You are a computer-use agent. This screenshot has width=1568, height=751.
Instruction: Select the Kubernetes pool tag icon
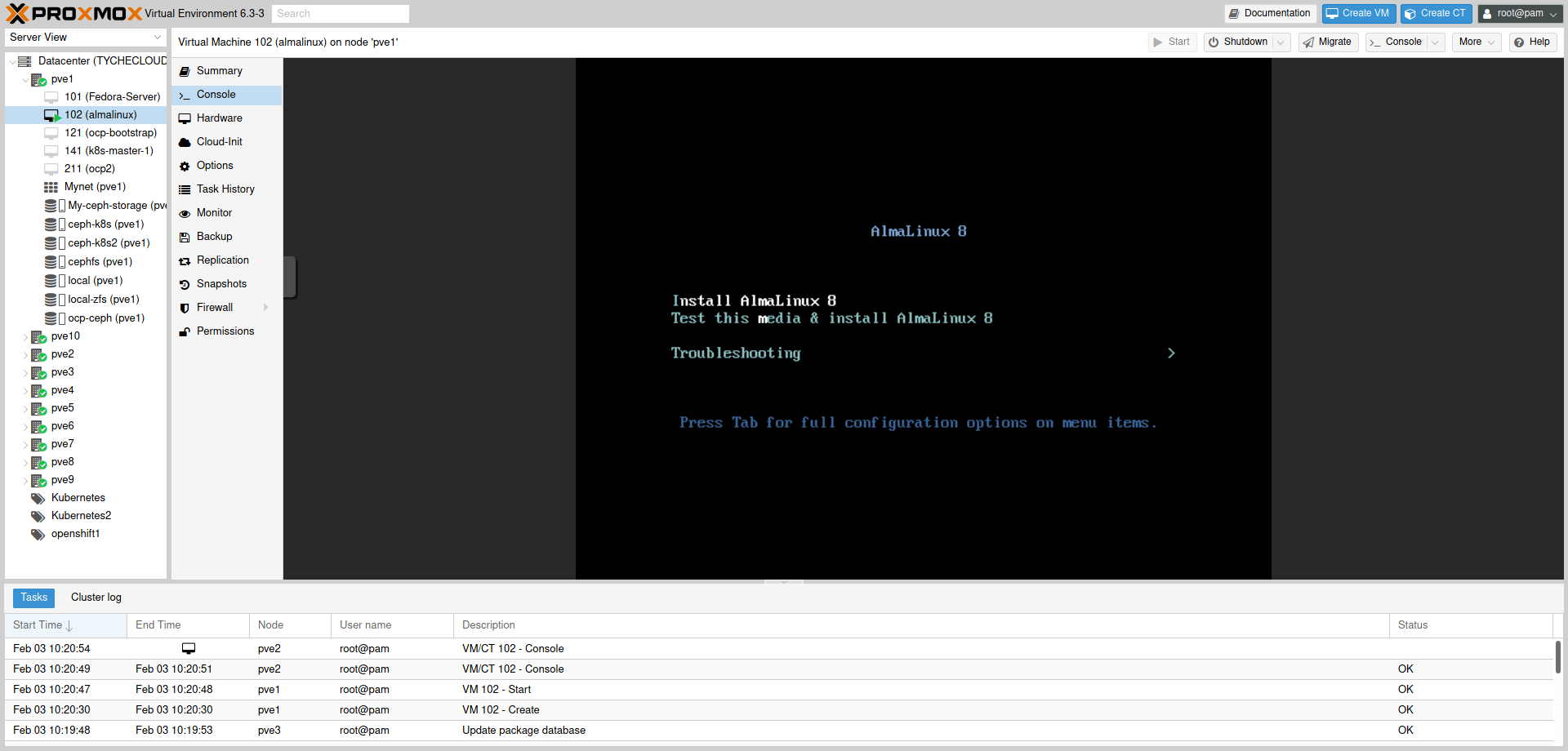[38, 498]
